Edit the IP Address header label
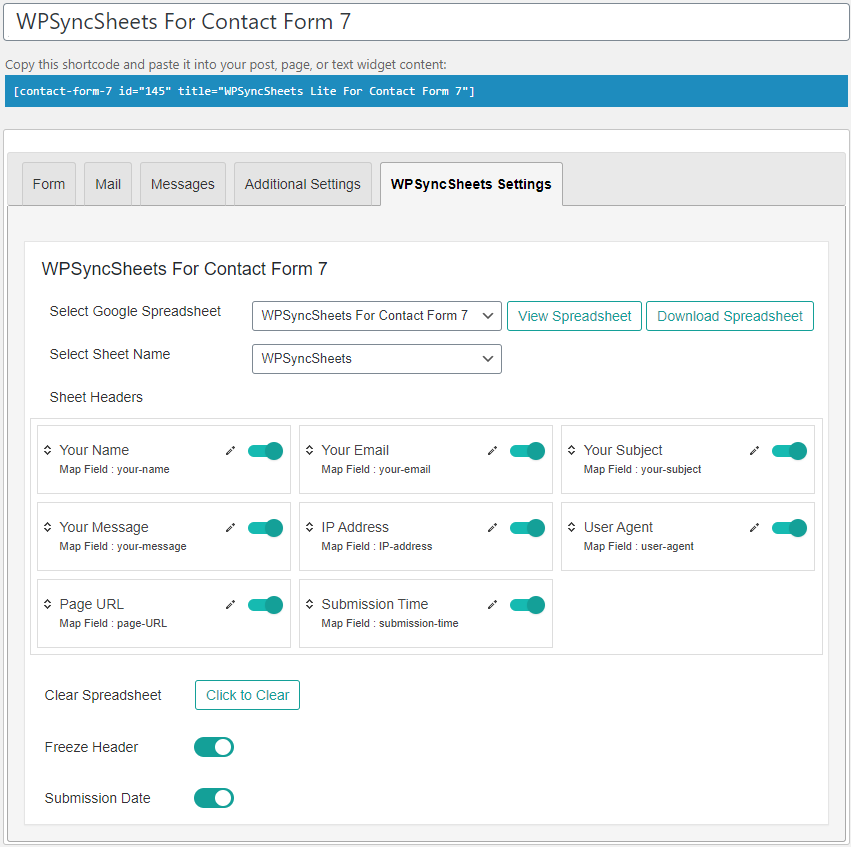The height and width of the screenshot is (847, 851). [x=492, y=528]
